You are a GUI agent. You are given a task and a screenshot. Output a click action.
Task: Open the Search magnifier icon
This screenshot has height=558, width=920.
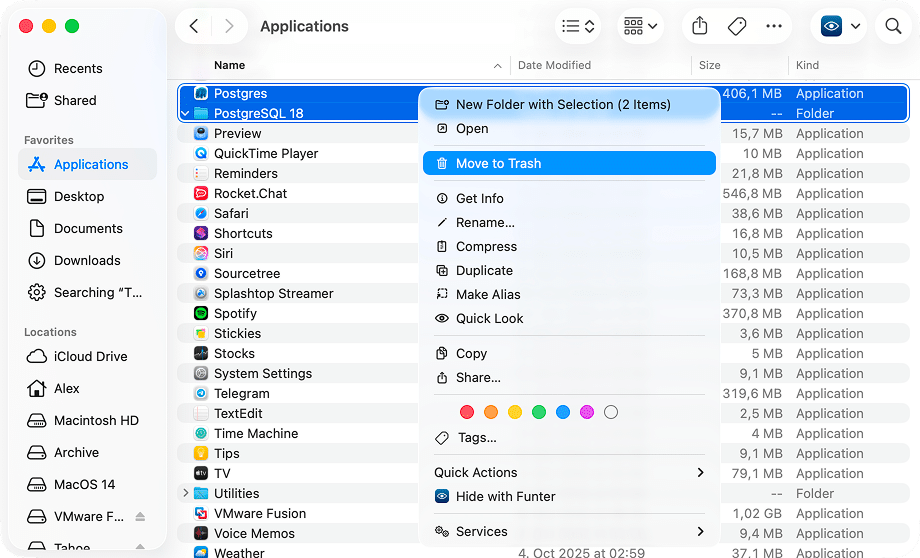click(x=893, y=27)
